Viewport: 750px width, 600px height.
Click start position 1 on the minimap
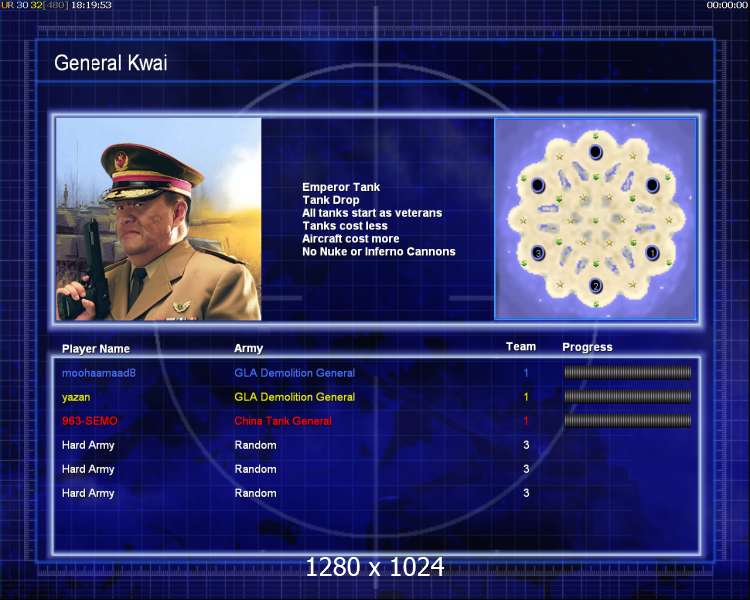652,253
